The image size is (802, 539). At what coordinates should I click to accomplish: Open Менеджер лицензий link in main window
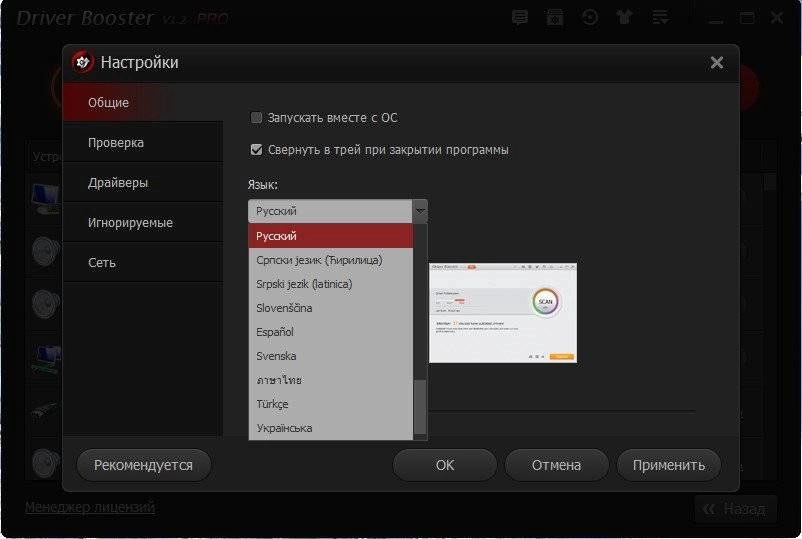pyautogui.click(x=90, y=507)
